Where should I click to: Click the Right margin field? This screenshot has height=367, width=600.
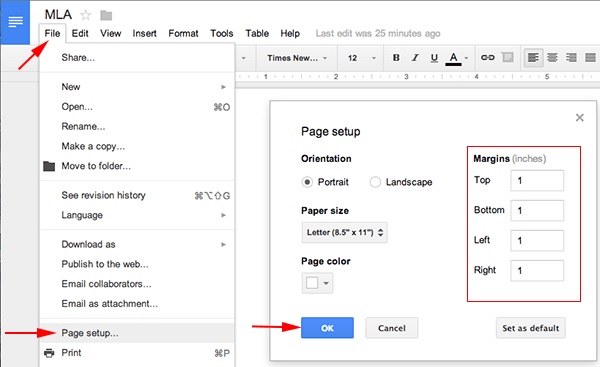[537, 271]
